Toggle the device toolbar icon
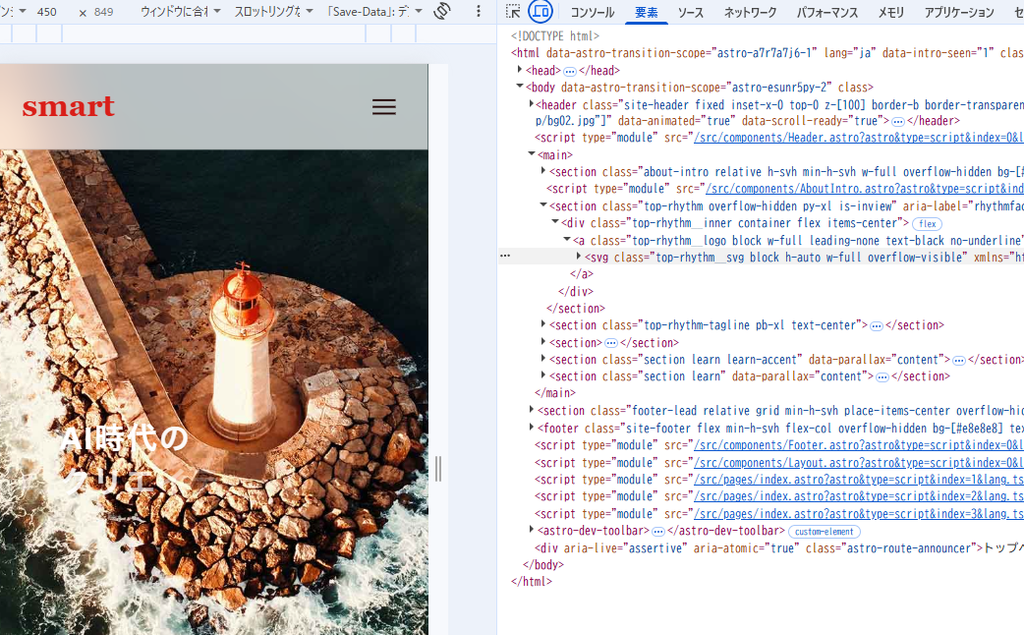Screen dimensions: 1024x635 point(540,11)
